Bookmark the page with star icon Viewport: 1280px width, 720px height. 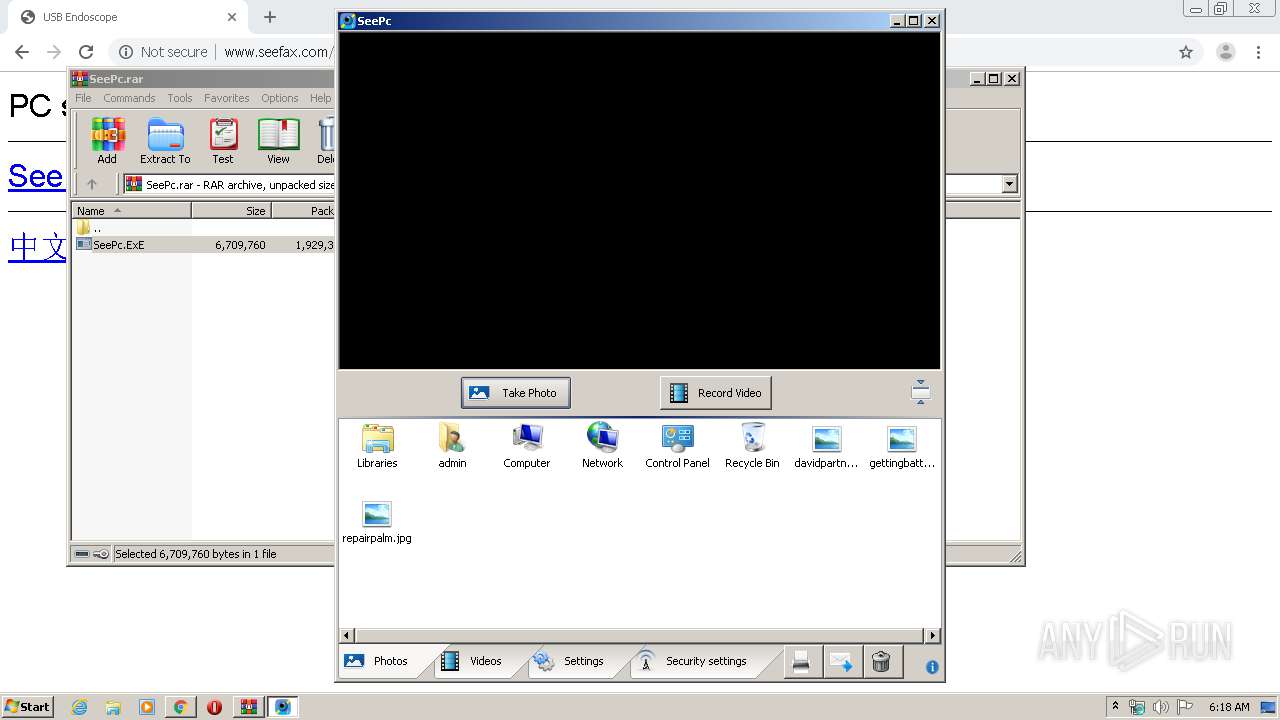tap(1186, 52)
